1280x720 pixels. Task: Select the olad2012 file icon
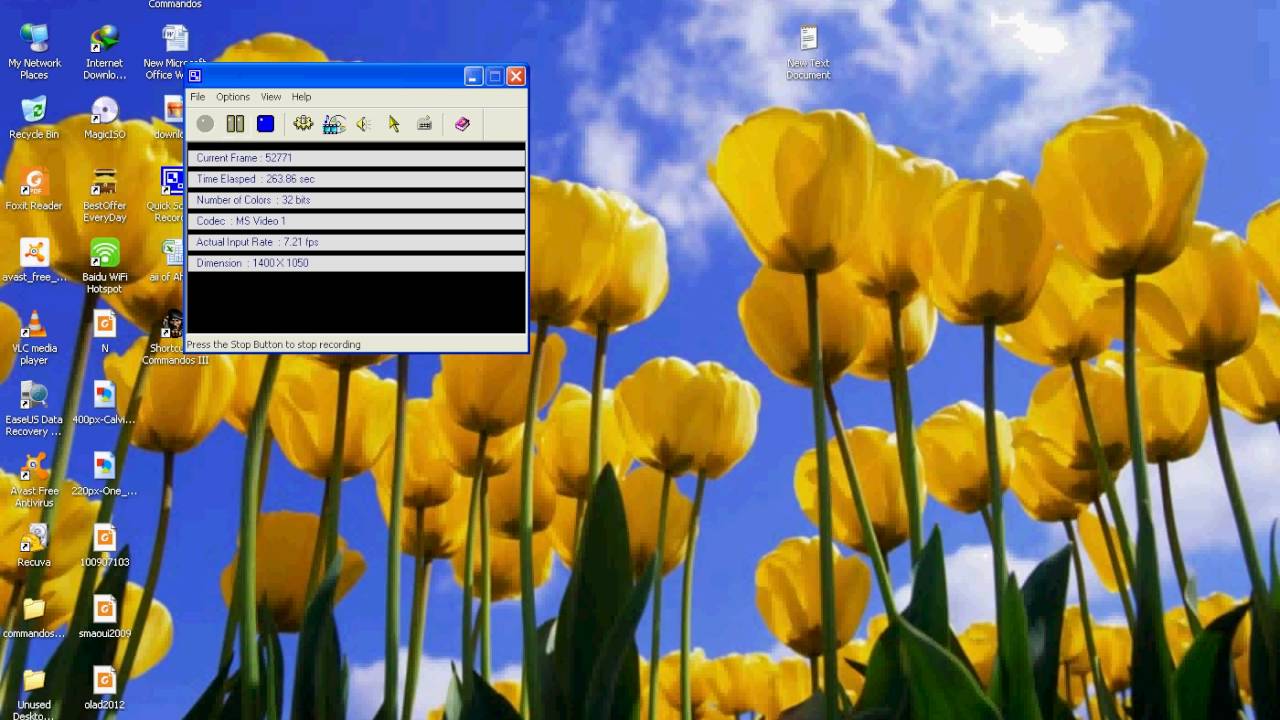pos(104,688)
